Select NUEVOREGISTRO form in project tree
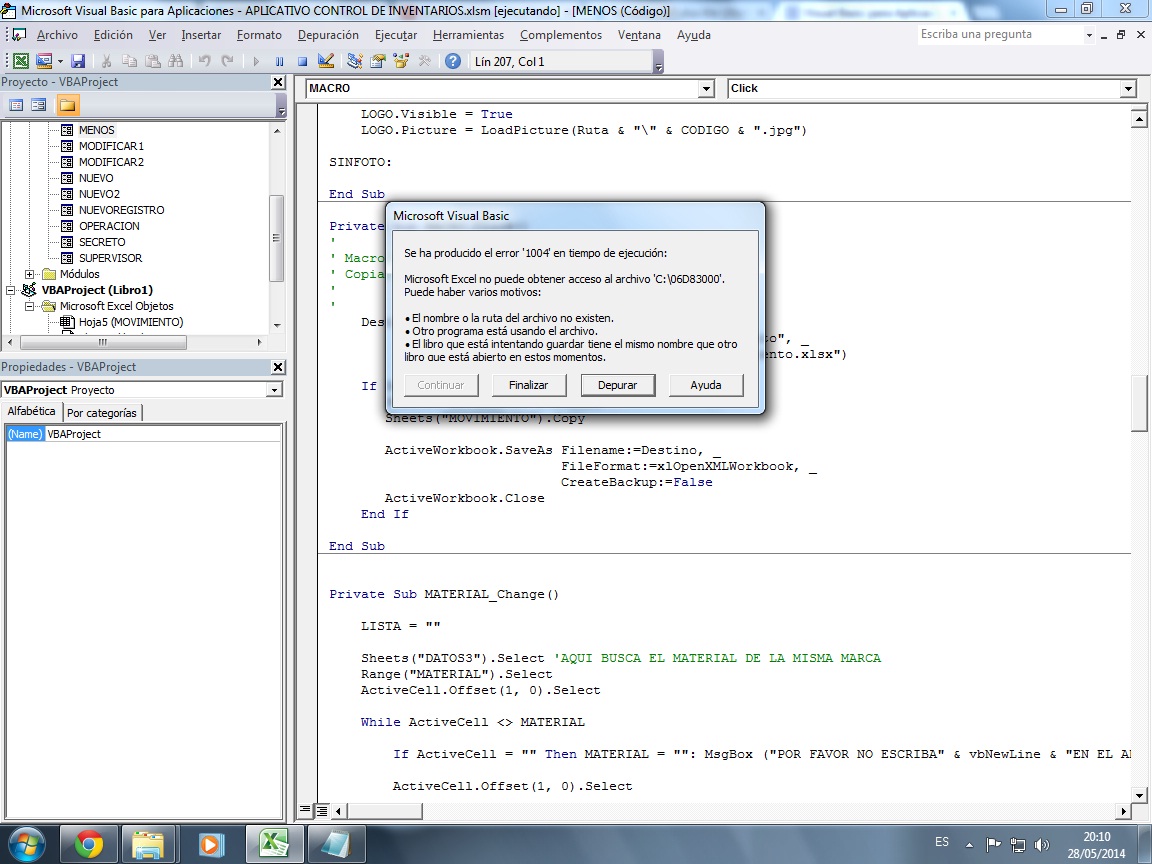The width and height of the screenshot is (1152, 864). pos(121,210)
